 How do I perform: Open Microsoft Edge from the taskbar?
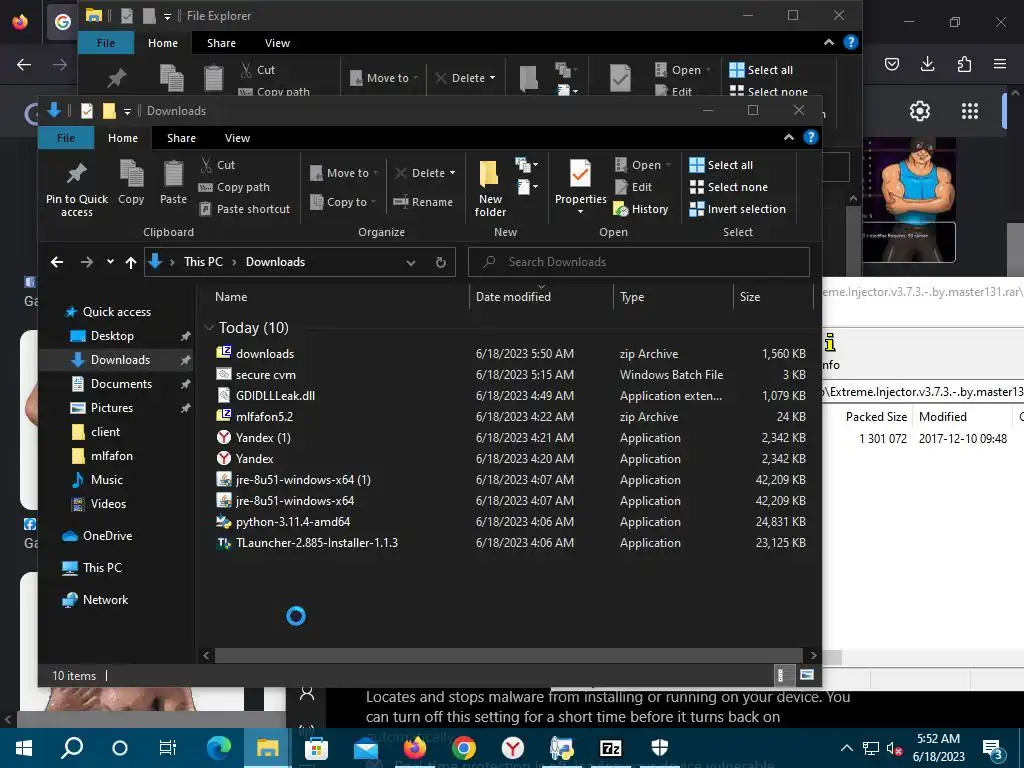coord(219,748)
